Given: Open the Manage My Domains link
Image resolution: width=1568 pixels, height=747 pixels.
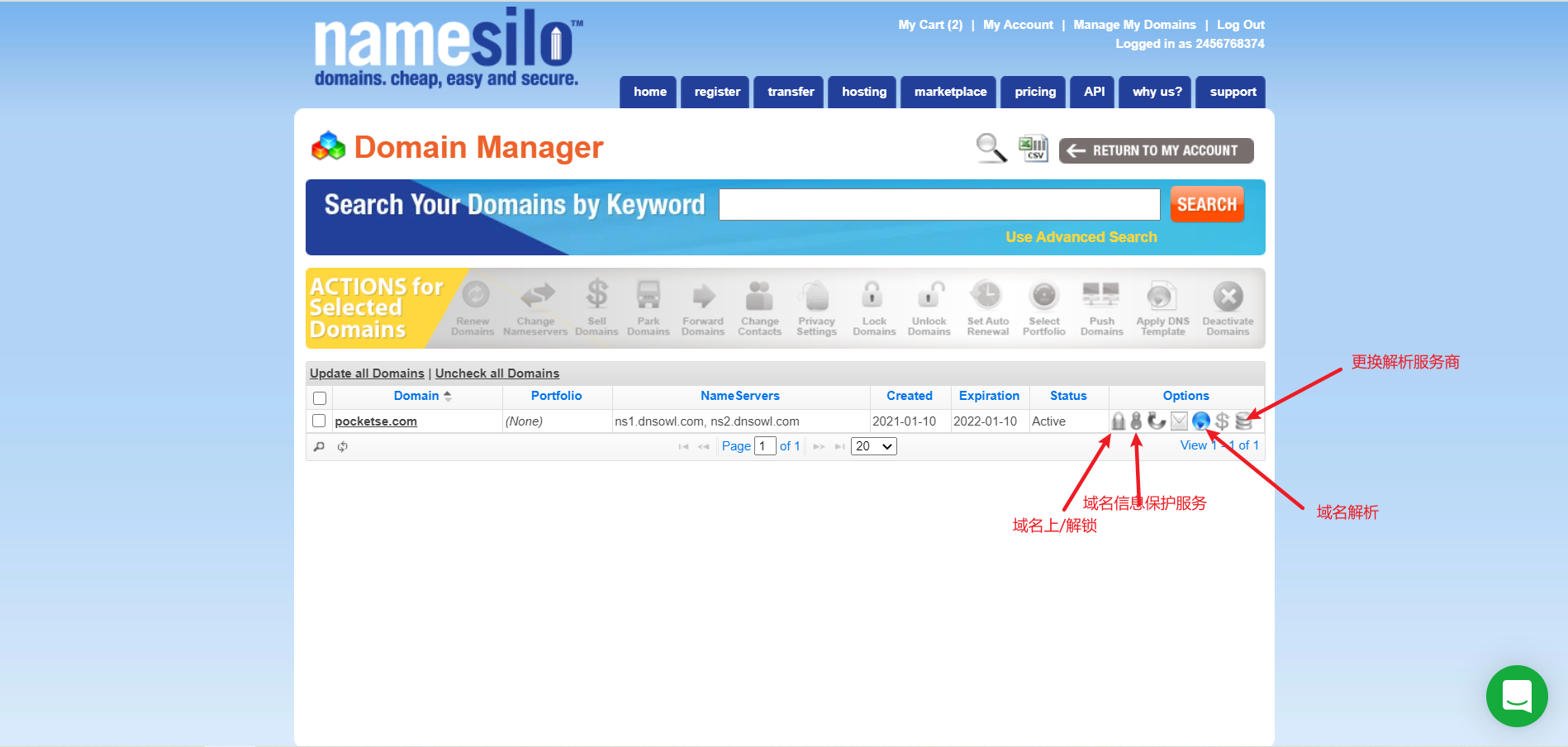Looking at the screenshot, I should click(x=1134, y=25).
